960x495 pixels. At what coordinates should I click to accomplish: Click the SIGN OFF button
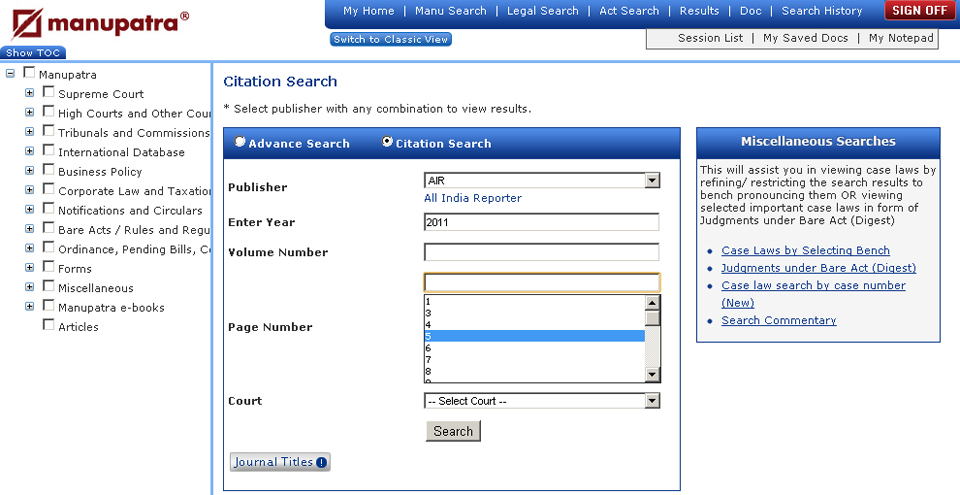(919, 11)
